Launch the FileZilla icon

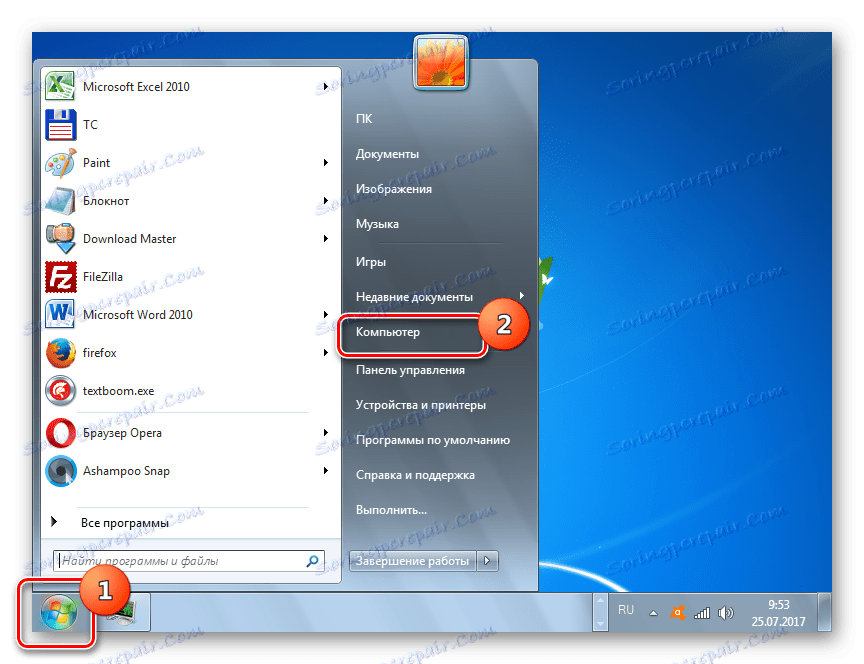point(61,277)
